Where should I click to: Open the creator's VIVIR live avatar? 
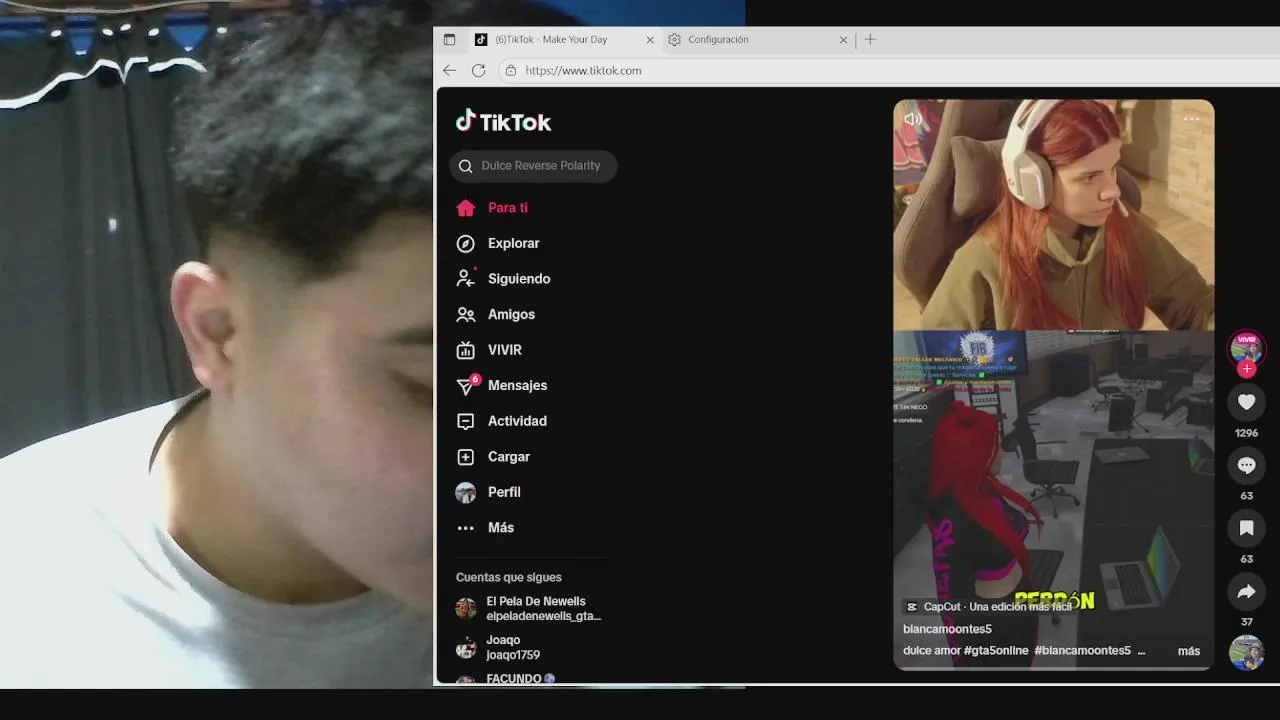tap(1246, 348)
